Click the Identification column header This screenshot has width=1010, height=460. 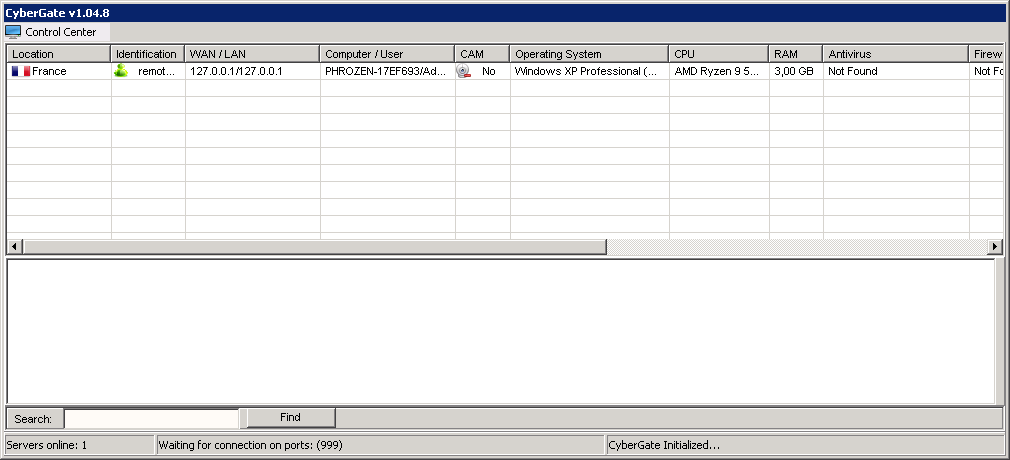pos(146,54)
